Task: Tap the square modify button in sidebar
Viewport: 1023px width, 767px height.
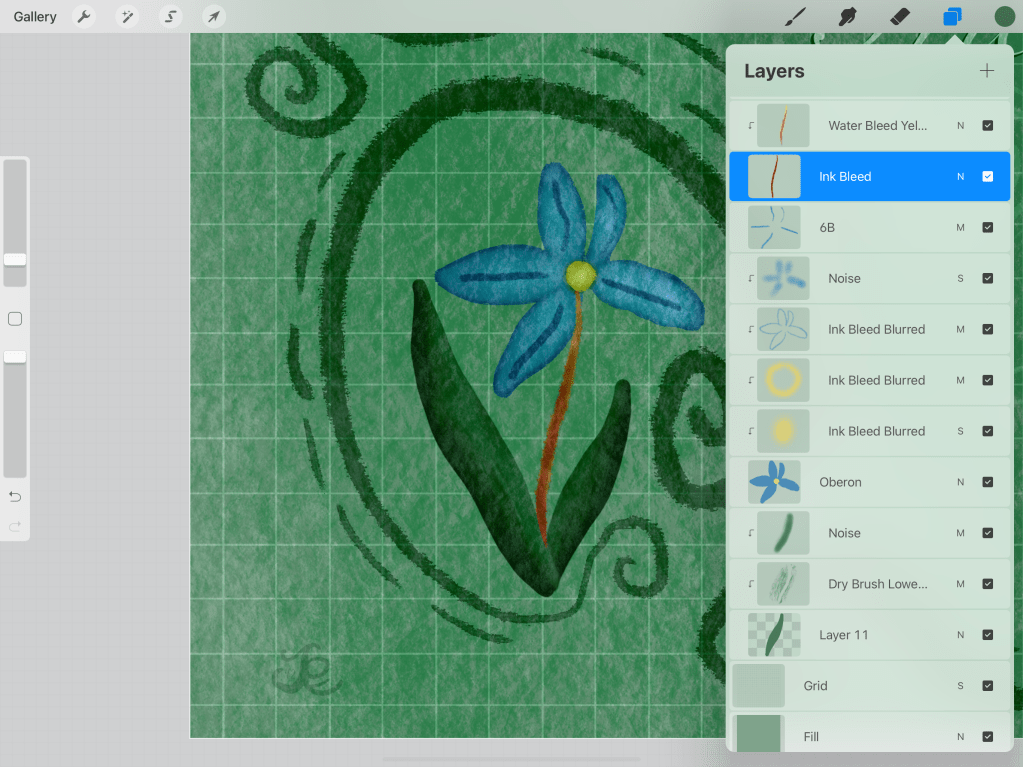Action: [15, 319]
